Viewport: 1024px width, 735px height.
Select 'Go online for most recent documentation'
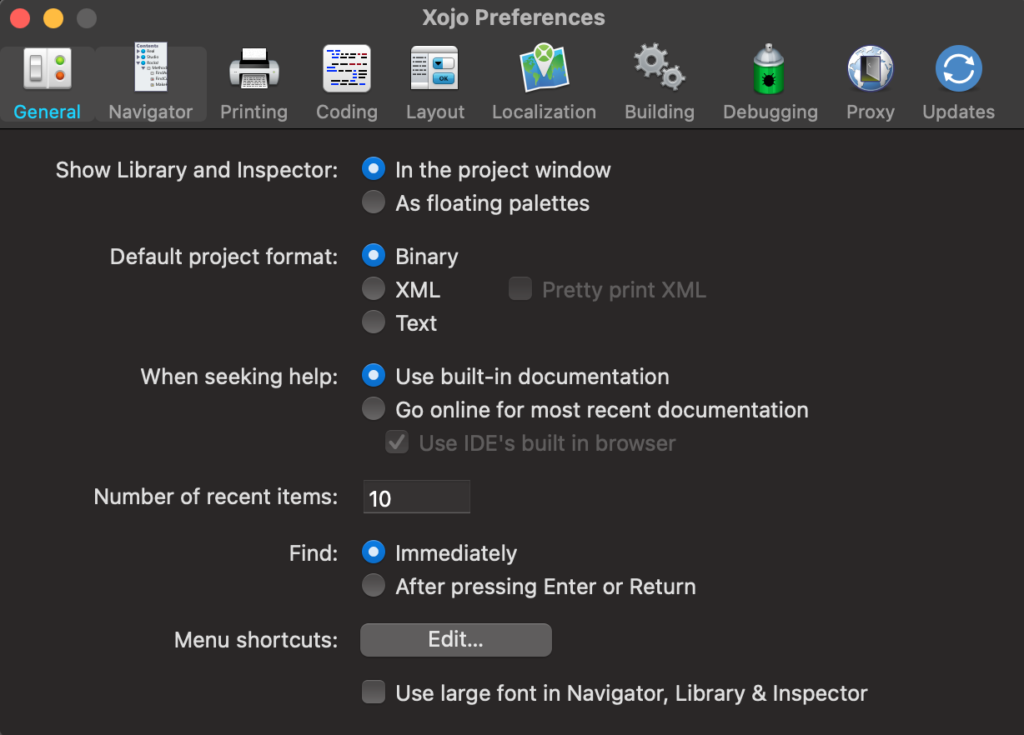click(x=374, y=409)
